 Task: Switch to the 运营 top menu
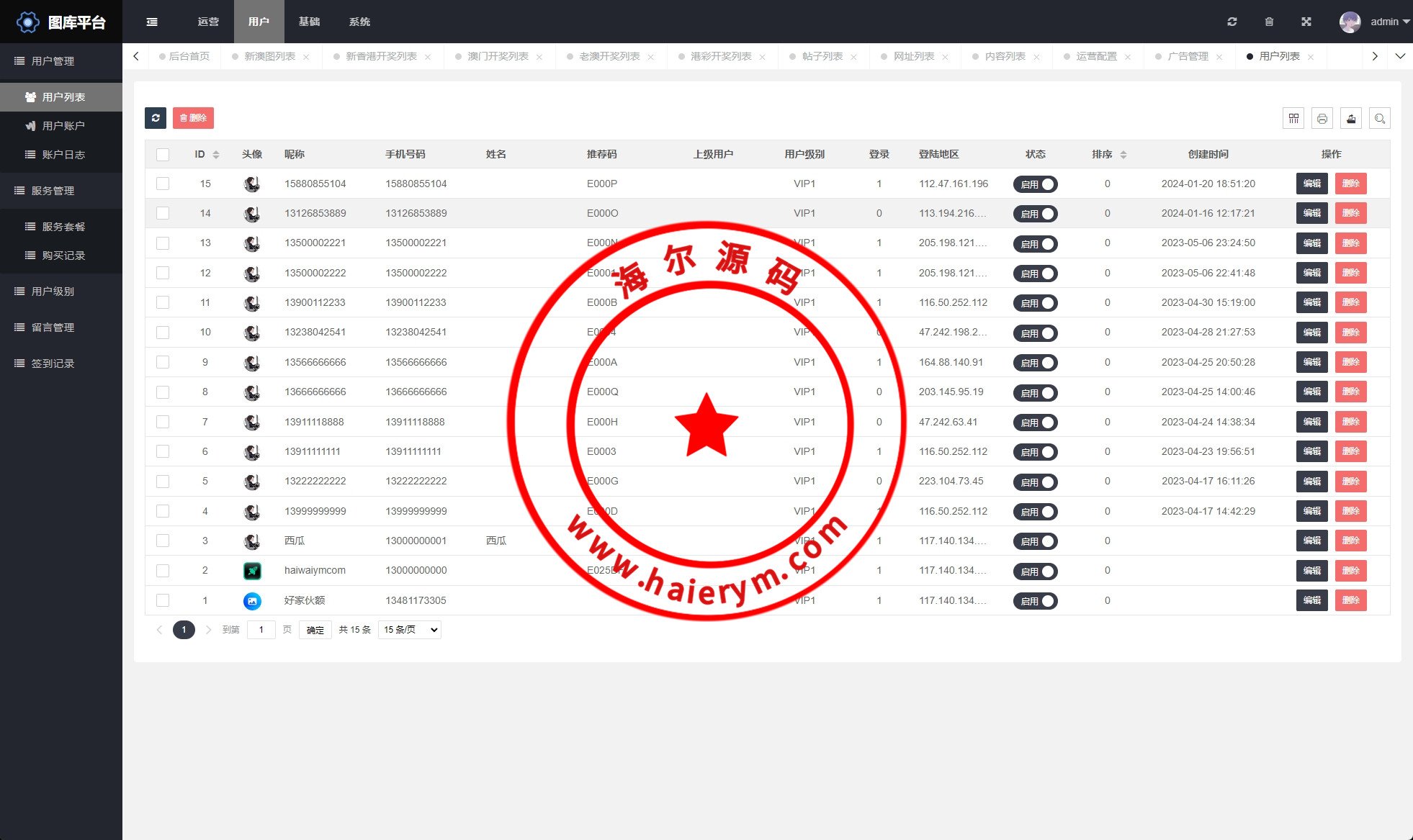coord(208,22)
